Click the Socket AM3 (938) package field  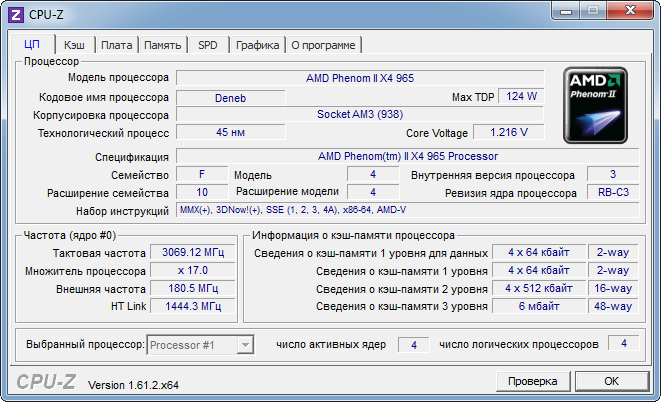tap(360, 115)
